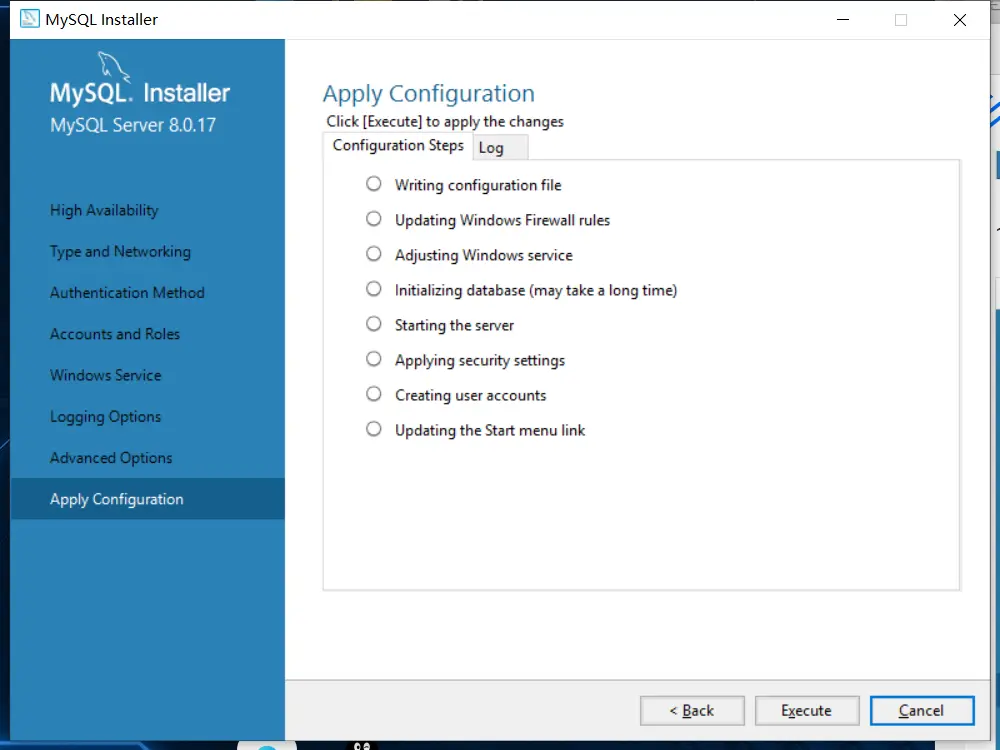Click the 'MySQL Server 8.0.17' version text

pos(133,125)
